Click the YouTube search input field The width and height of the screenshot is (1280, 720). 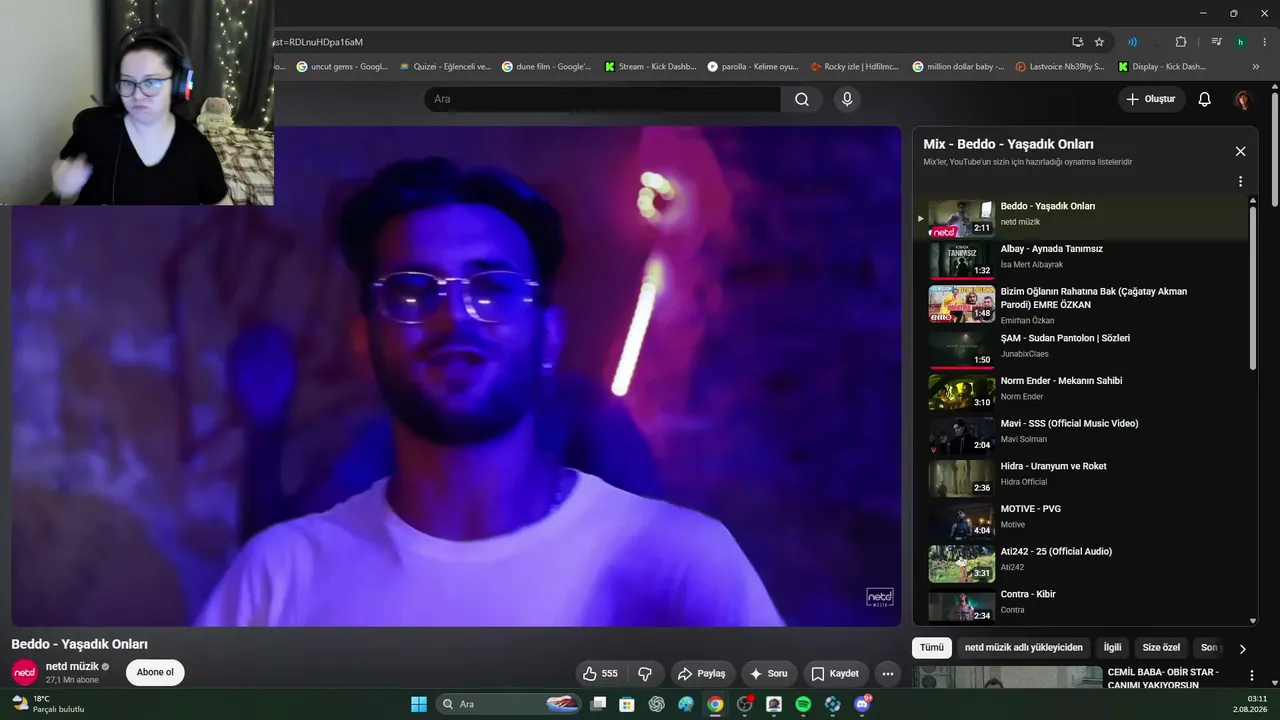tap(602, 99)
